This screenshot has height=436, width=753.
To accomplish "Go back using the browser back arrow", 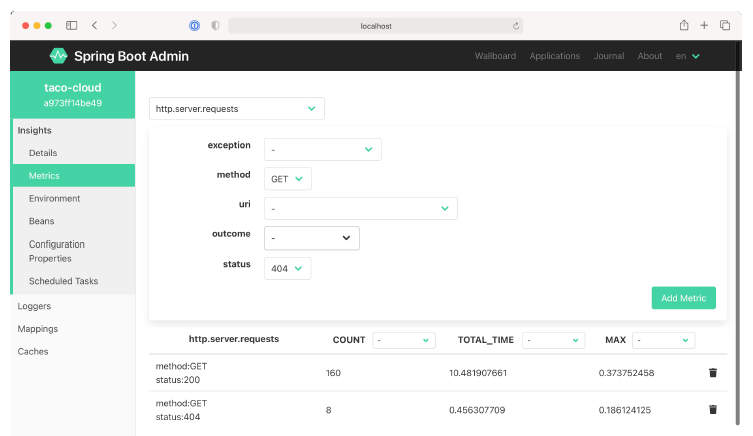I will tap(94, 25).
